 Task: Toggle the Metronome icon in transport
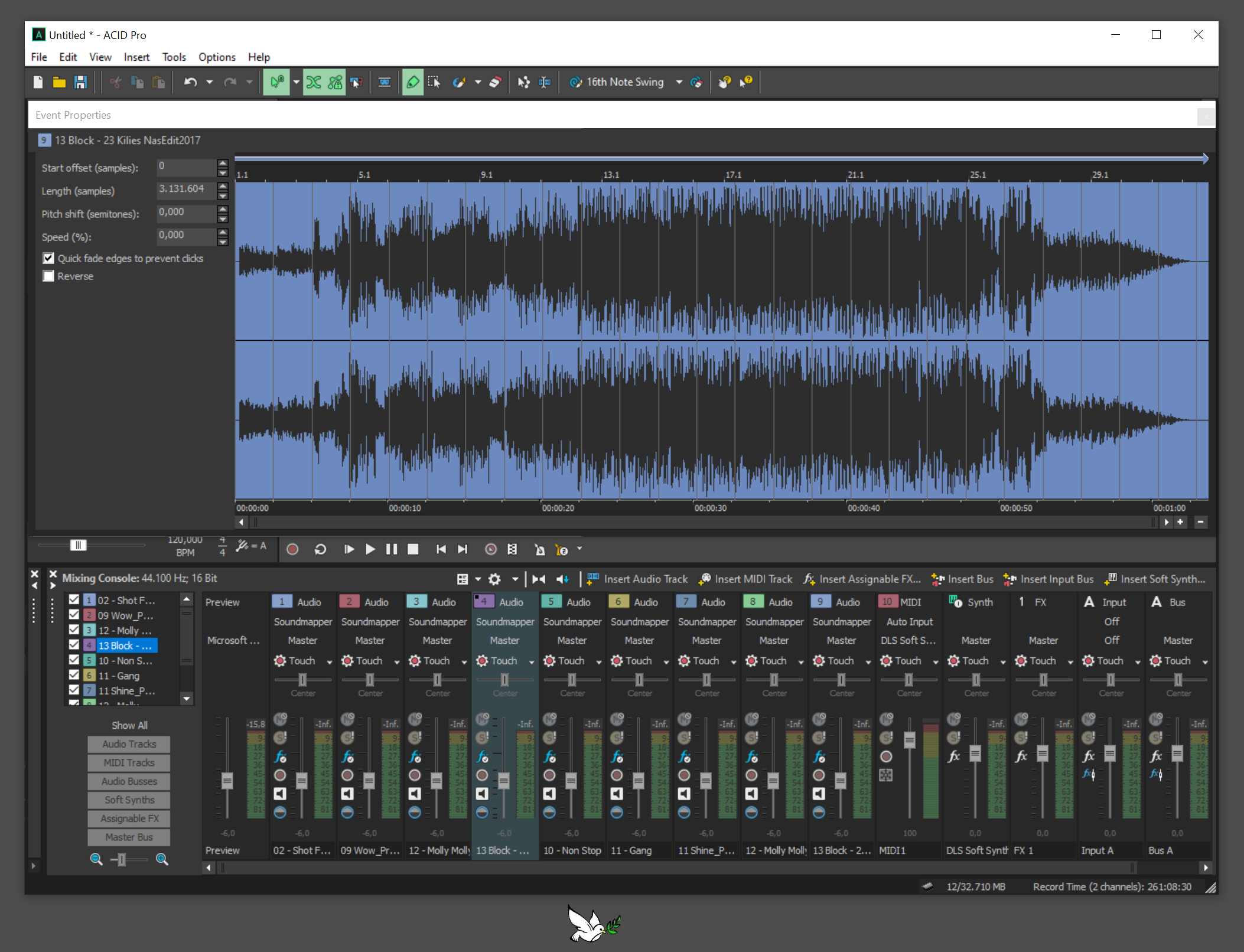(x=539, y=549)
